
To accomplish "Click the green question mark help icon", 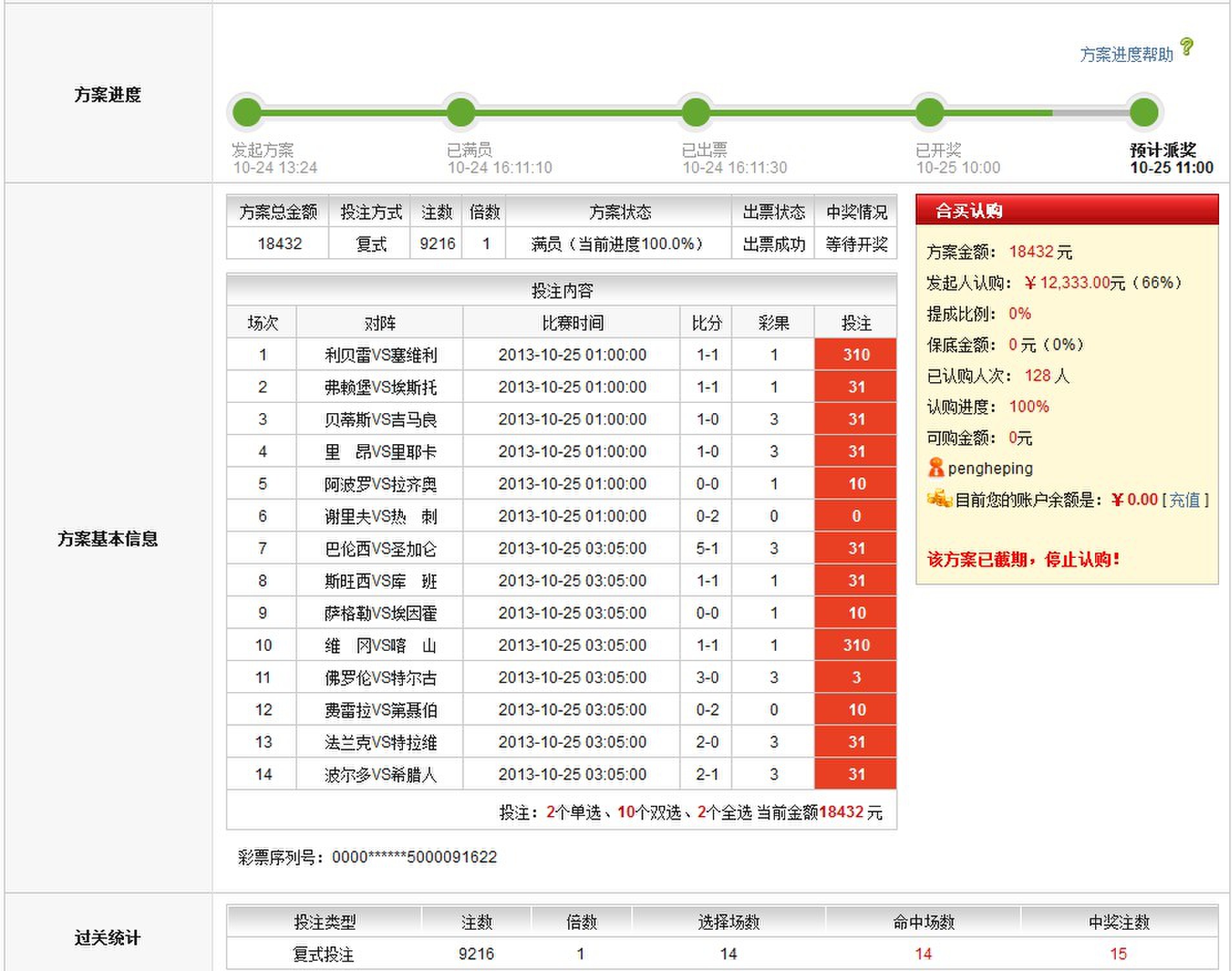I will [1186, 47].
